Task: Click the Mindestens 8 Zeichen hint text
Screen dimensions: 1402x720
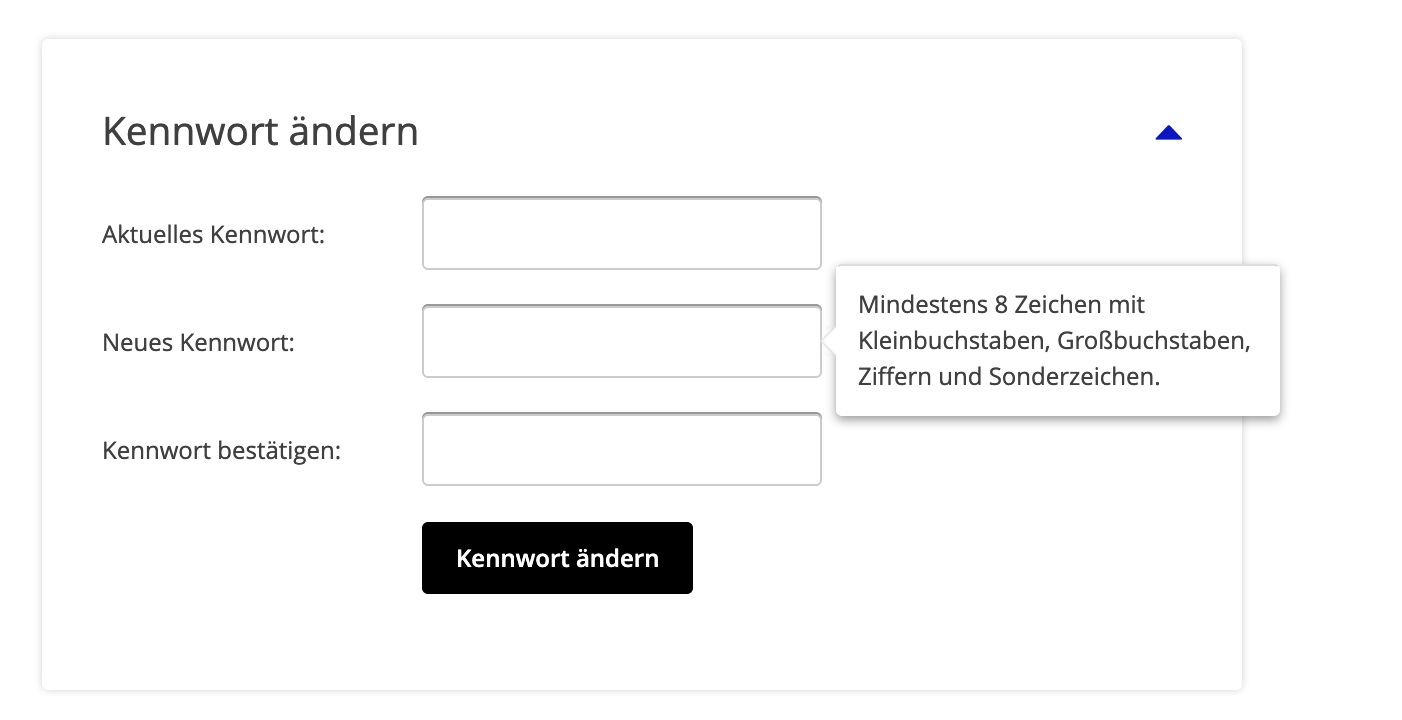Action: pyautogui.click(x=1000, y=305)
